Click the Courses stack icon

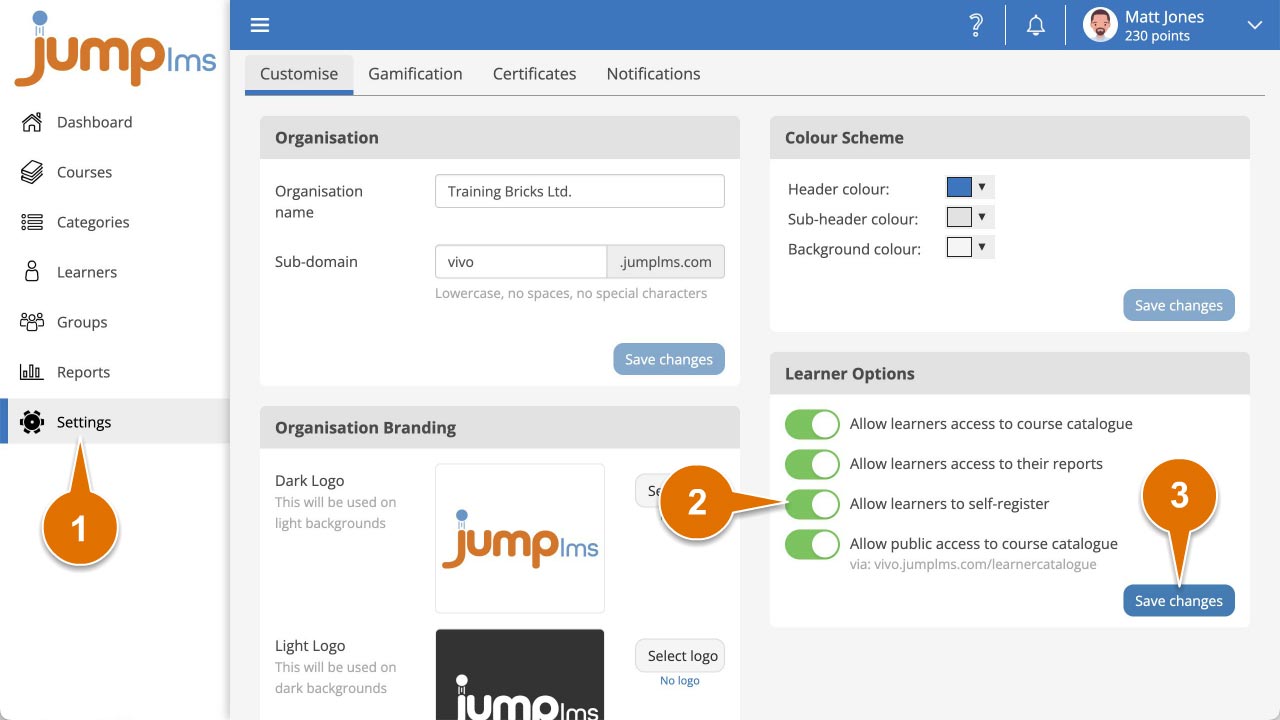pyautogui.click(x=32, y=172)
